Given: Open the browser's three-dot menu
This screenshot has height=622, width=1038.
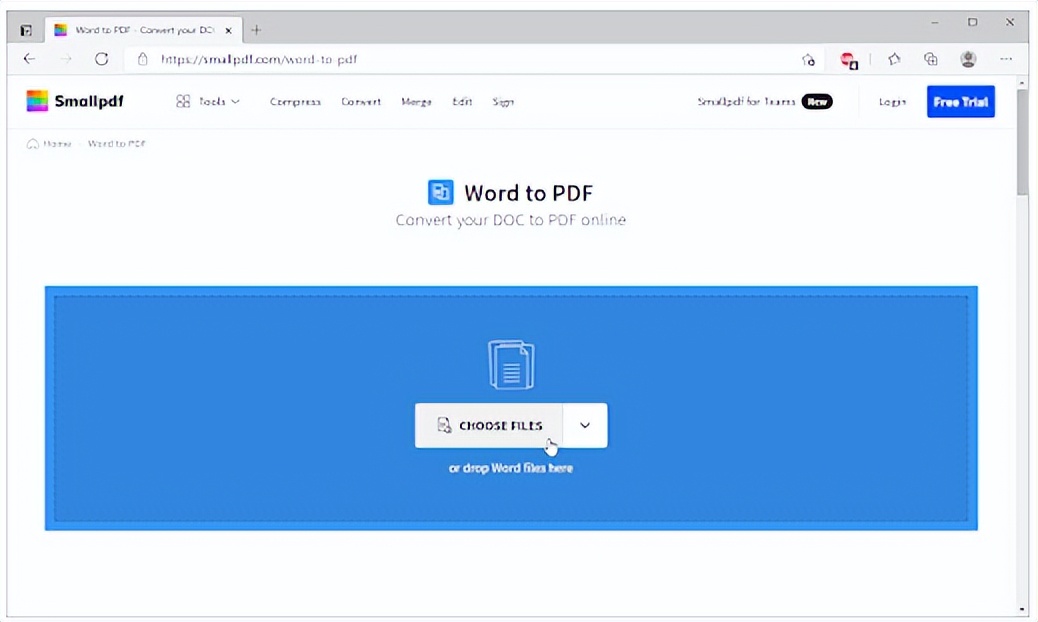Looking at the screenshot, I should [1006, 60].
